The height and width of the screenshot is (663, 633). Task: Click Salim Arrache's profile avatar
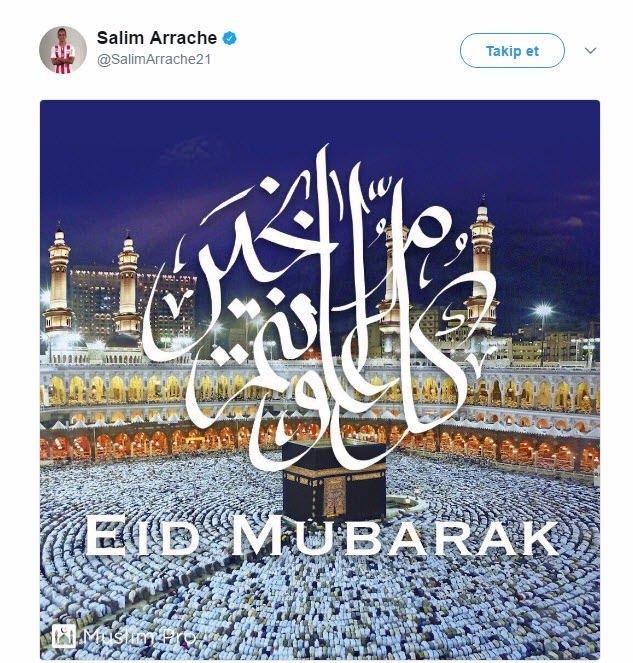pos(63,50)
